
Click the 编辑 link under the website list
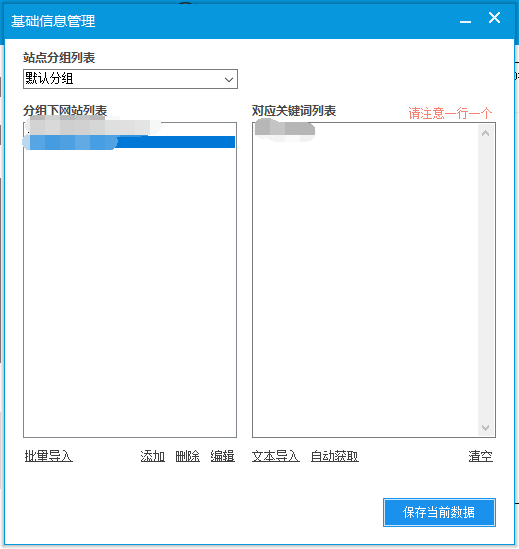point(222,456)
